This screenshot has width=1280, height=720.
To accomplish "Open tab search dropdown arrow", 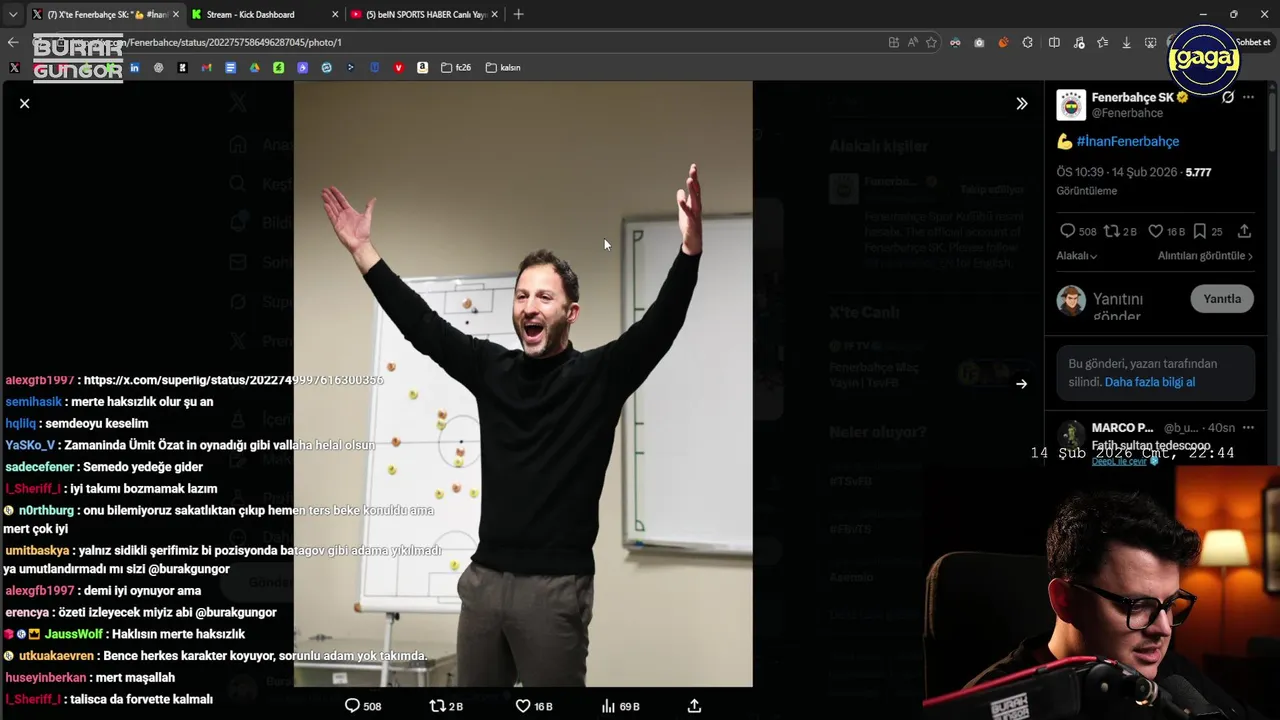I will [x=13, y=15].
